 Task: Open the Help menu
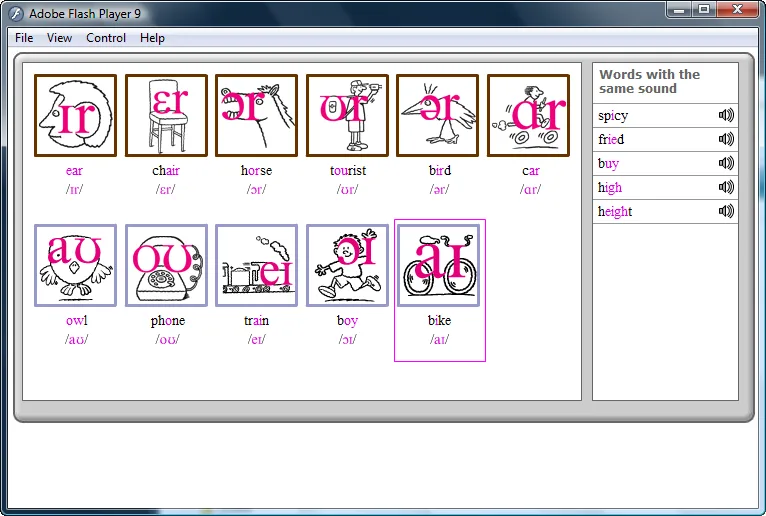coord(152,38)
